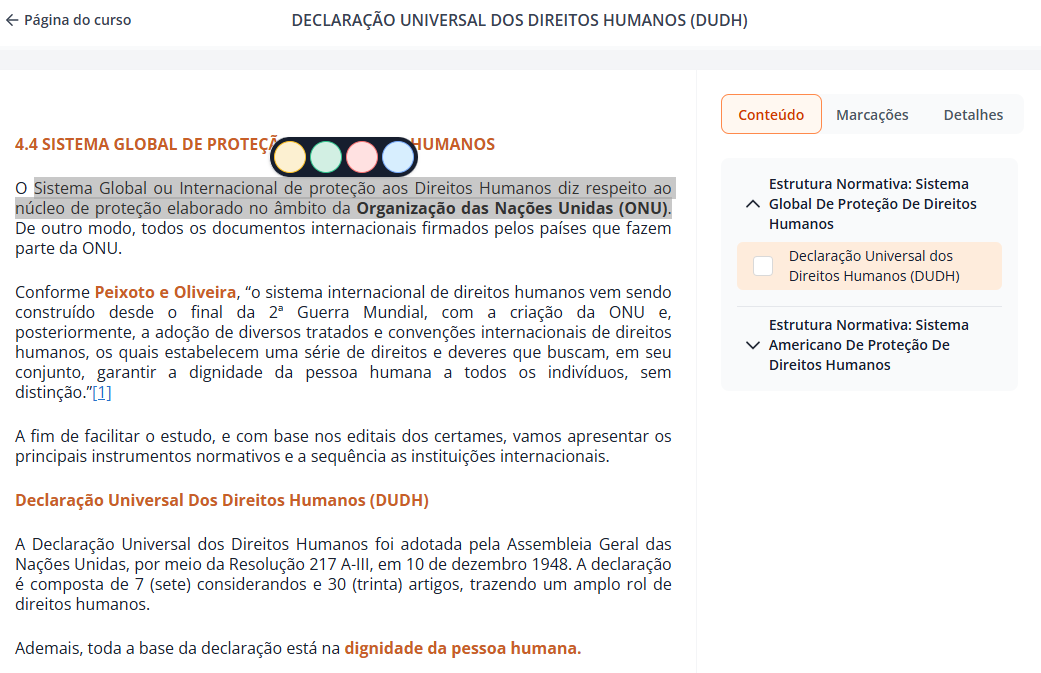Choose the green highlight color circle
The height and width of the screenshot is (673, 1041).
tap(326, 157)
